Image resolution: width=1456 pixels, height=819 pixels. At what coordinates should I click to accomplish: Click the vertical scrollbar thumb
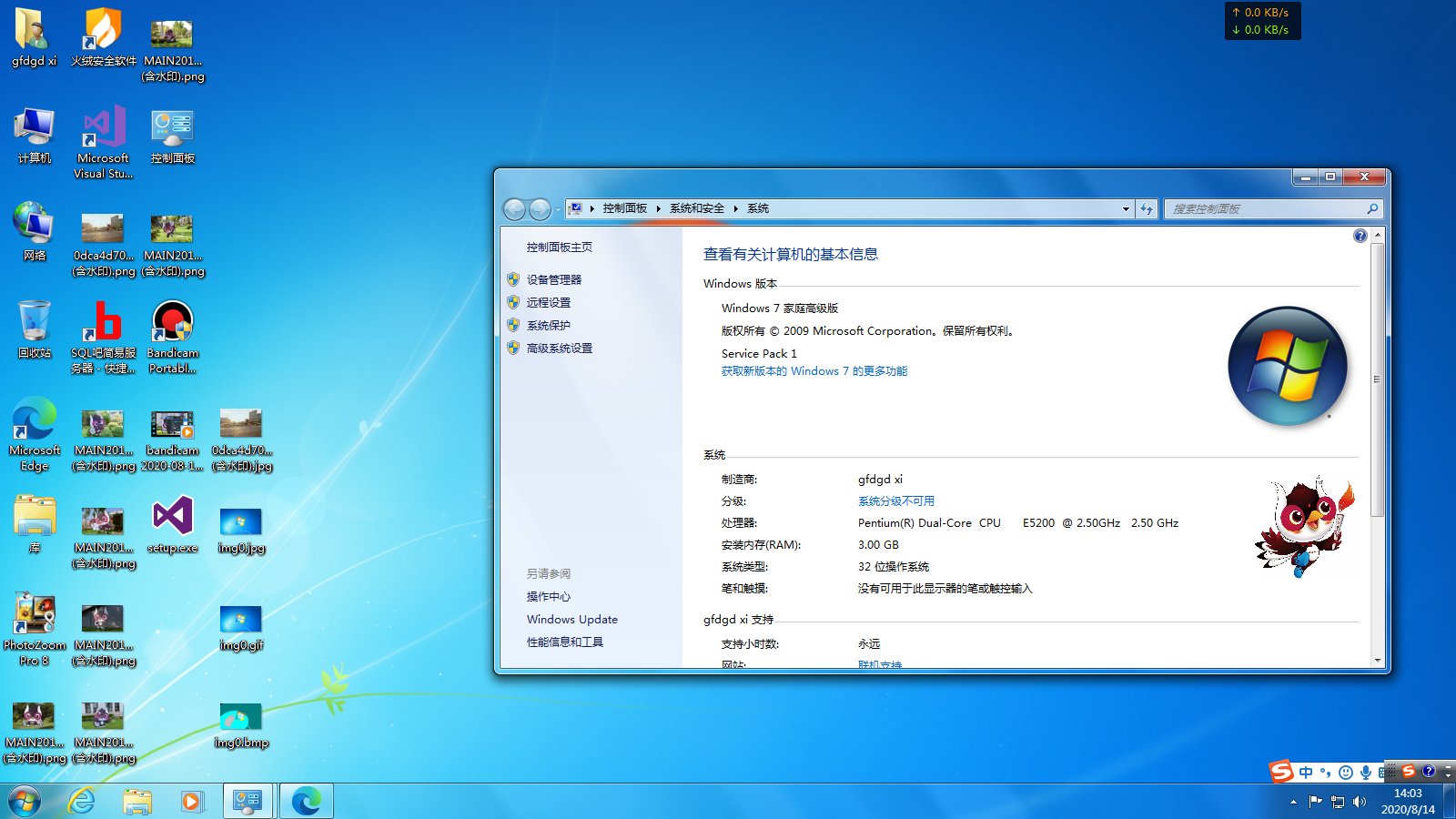(1378, 379)
